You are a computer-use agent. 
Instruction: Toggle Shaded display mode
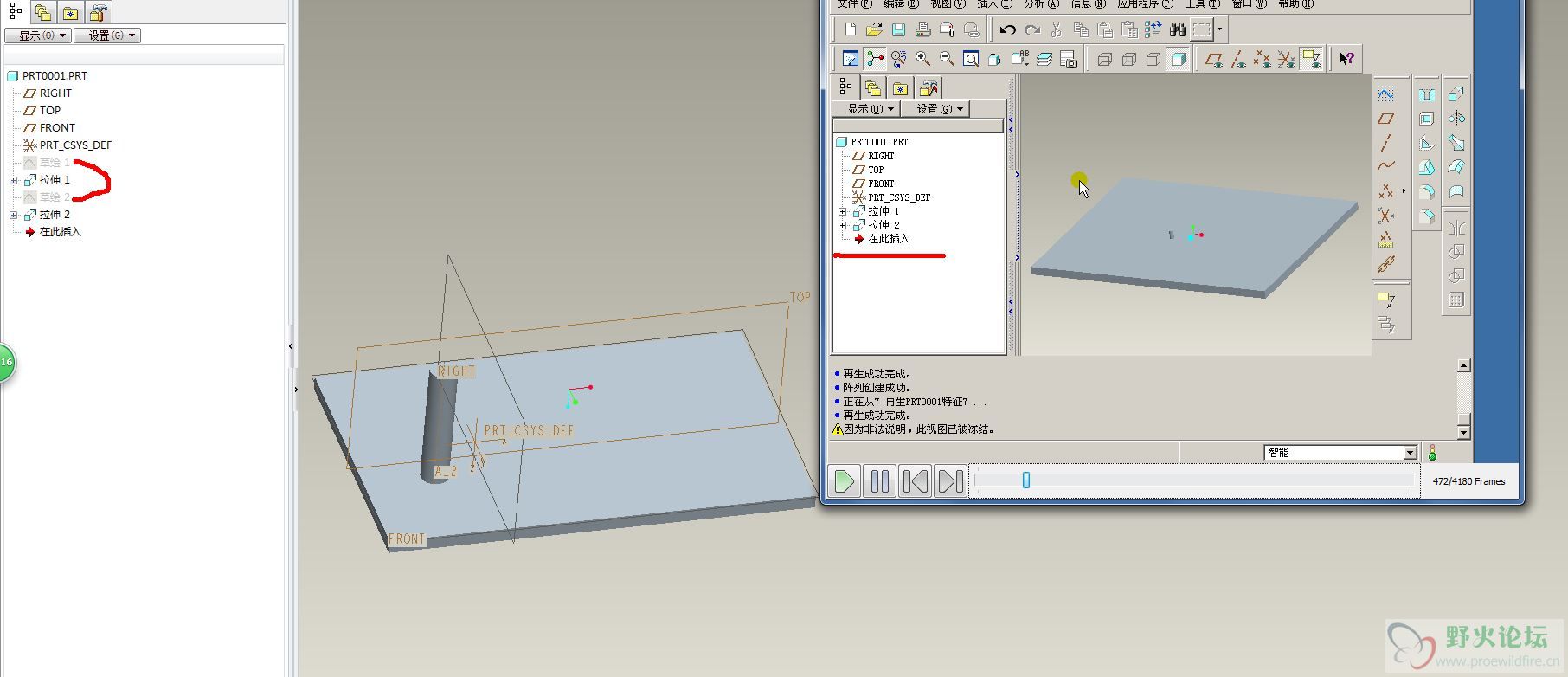pyautogui.click(x=1178, y=59)
